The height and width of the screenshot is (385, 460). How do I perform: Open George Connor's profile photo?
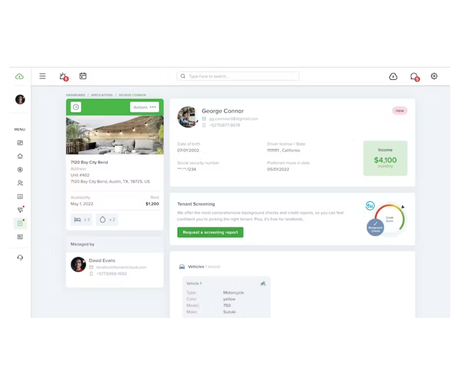(187, 117)
